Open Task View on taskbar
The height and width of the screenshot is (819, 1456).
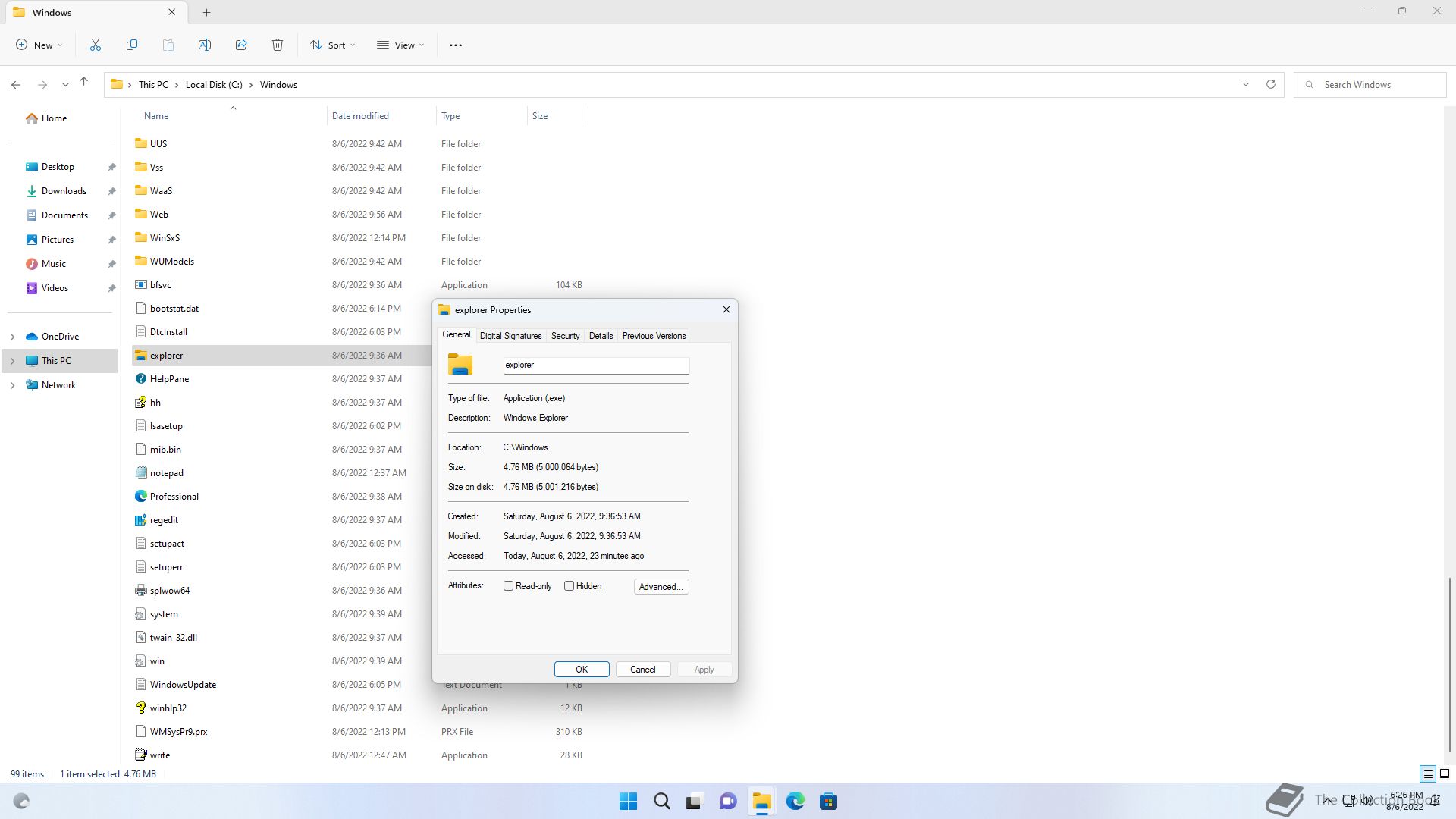pos(694,802)
